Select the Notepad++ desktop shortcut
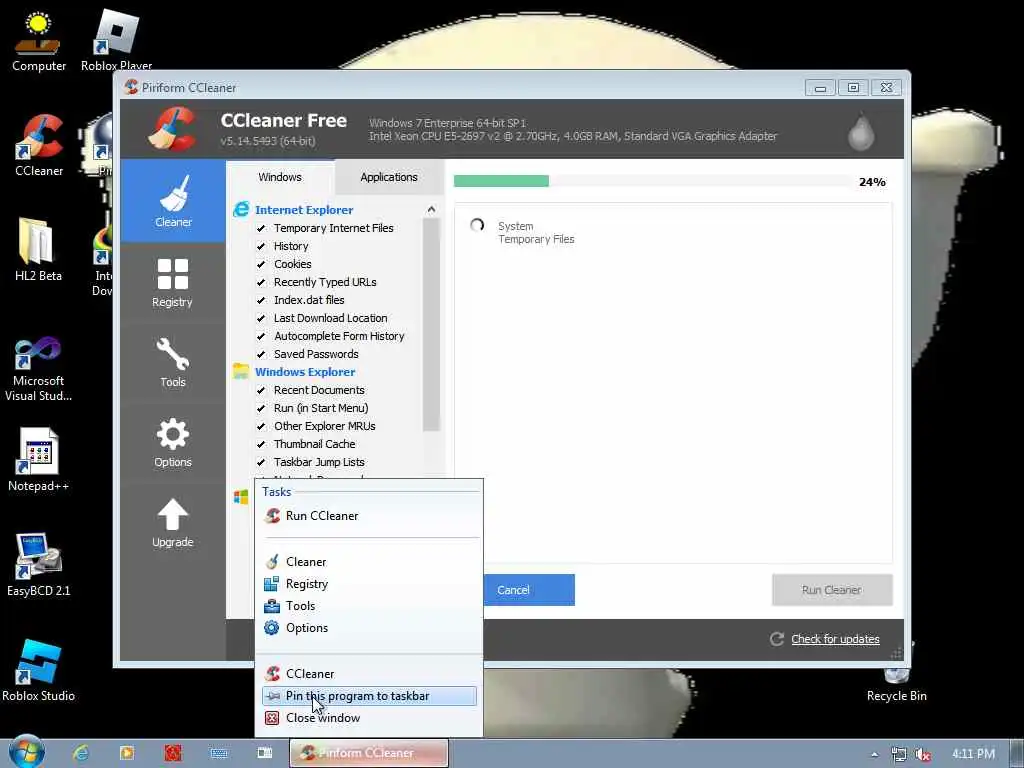Screen dimensions: 1024x768 (x=38, y=459)
